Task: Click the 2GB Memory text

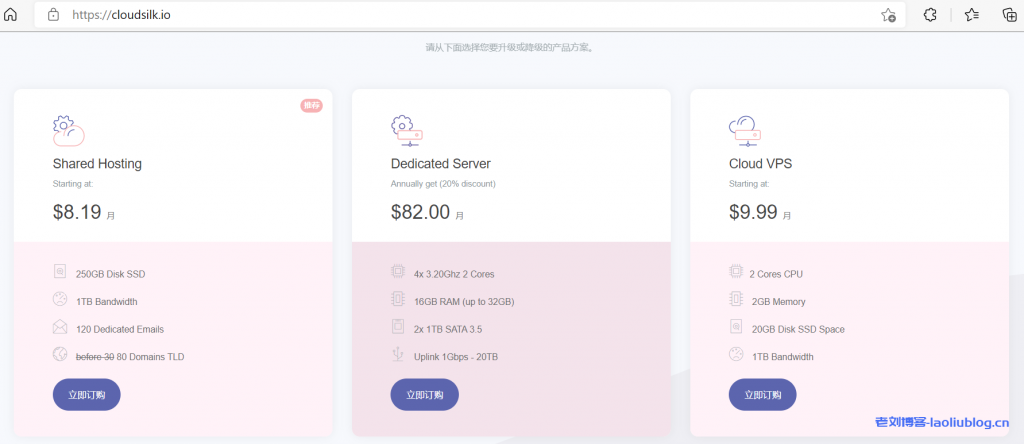Action: 778,302
